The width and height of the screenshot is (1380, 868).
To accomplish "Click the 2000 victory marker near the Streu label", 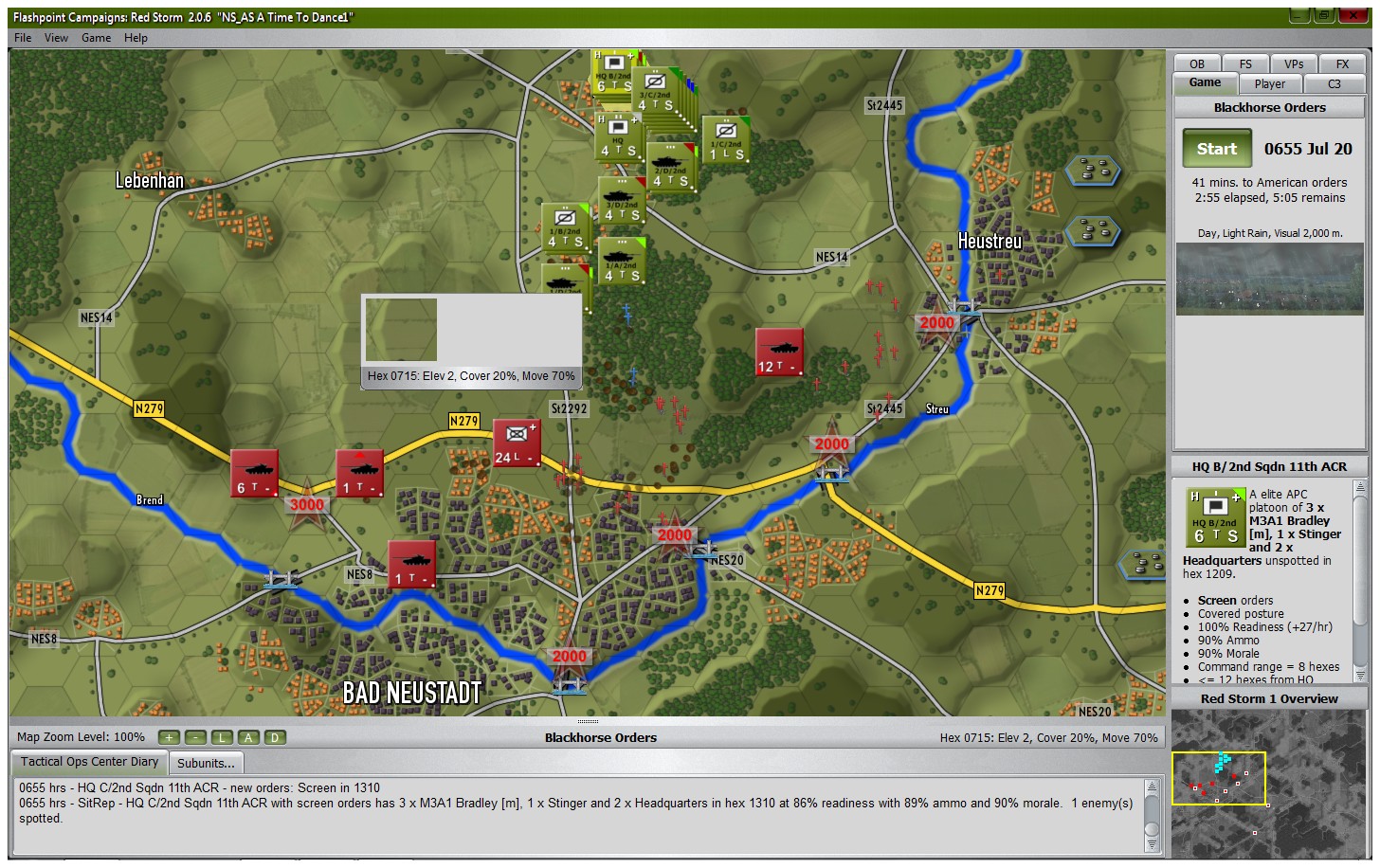I will pos(831,443).
